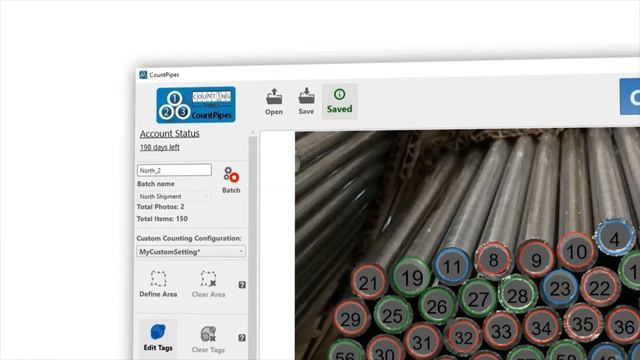Activate the Define Area tool
This screenshot has width=640, height=360.
click(158, 284)
